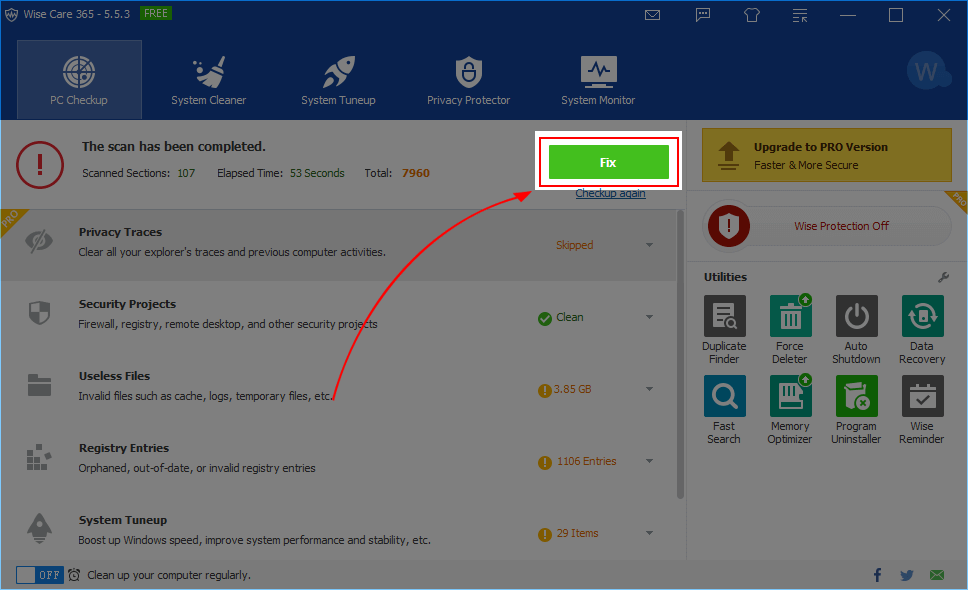This screenshot has height=590, width=968.
Task: Click the Checkup again link
Action: pyautogui.click(x=610, y=193)
